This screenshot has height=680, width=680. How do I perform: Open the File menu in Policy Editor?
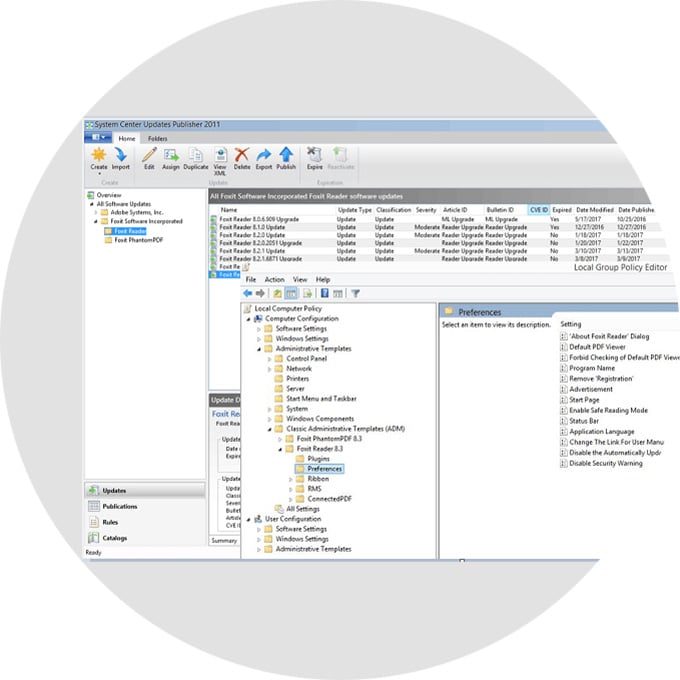click(x=251, y=280)
